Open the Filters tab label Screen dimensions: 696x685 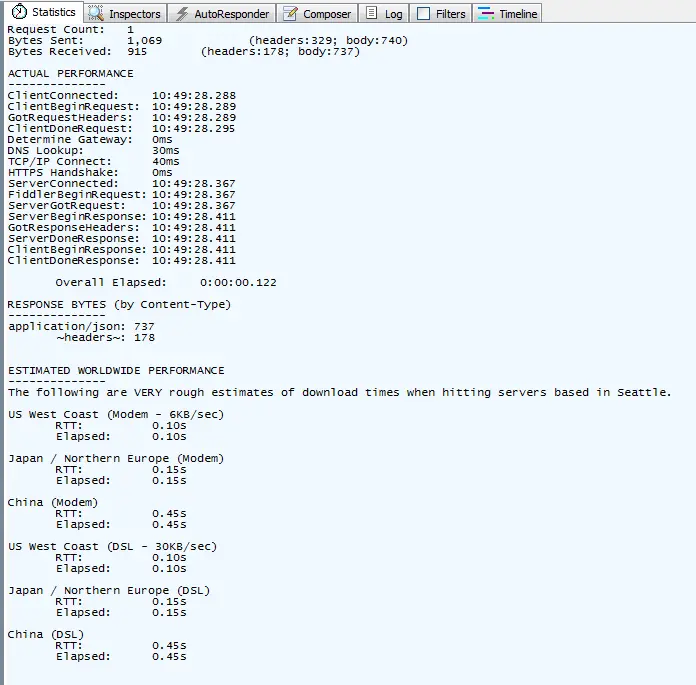450,14
